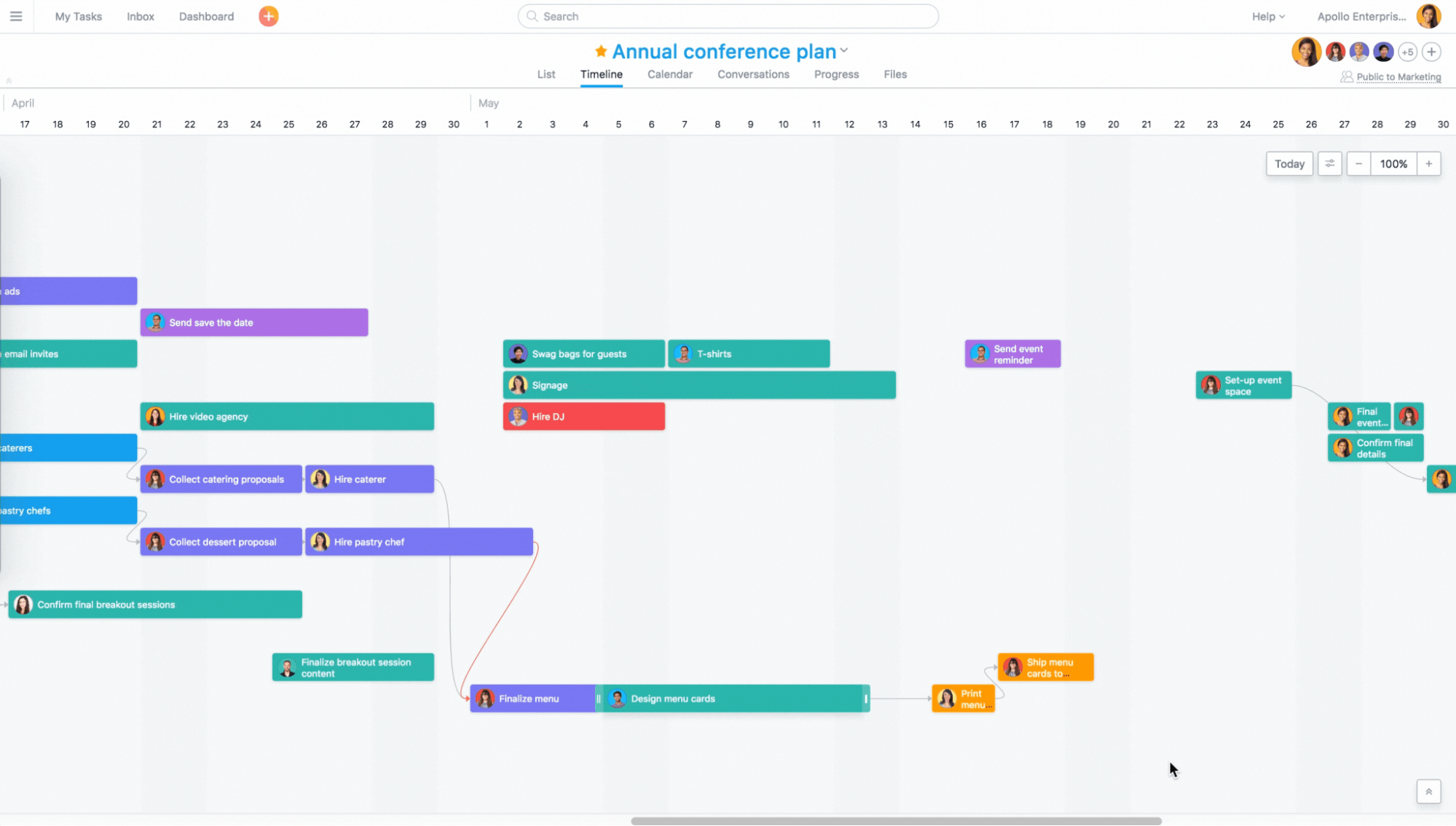1456x826 pixels.
Task: Switch to the Calendar view tab
Action: (670, 73)
